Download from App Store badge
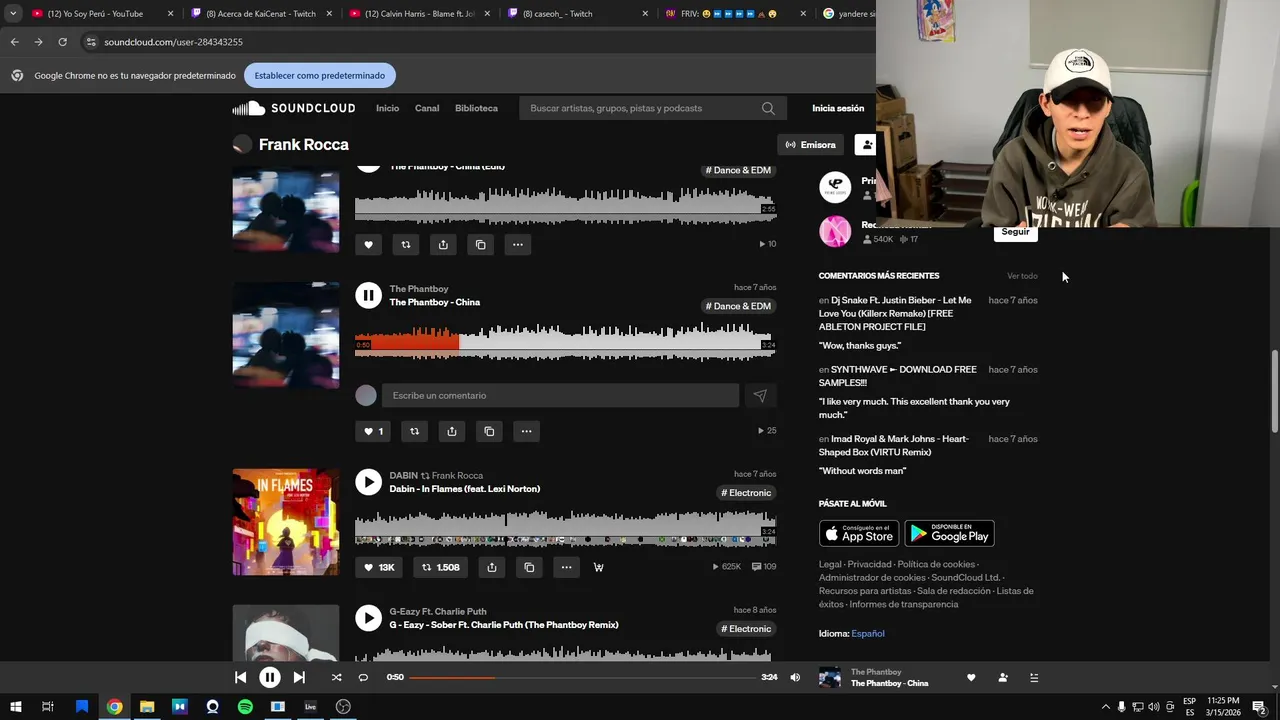 coord(859,534)
